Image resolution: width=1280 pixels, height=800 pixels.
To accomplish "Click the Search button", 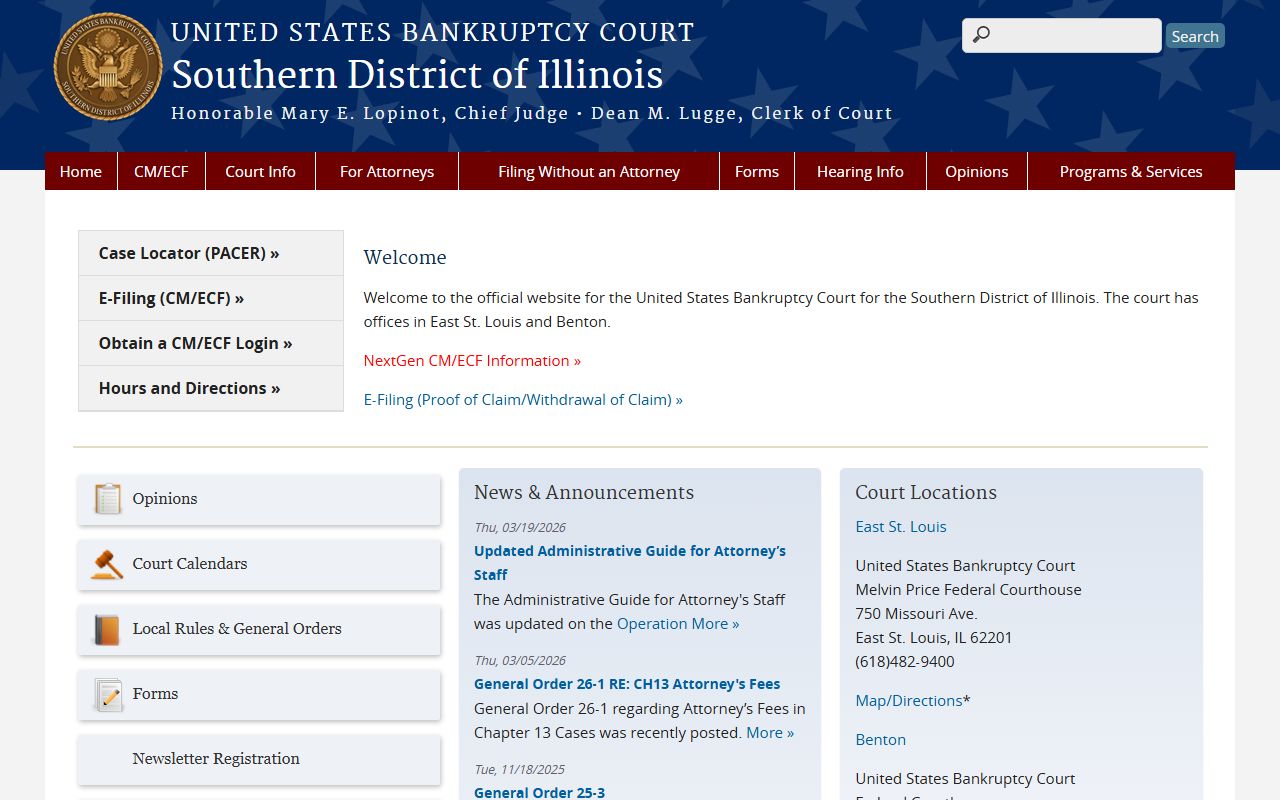I will coord(1195,36).
